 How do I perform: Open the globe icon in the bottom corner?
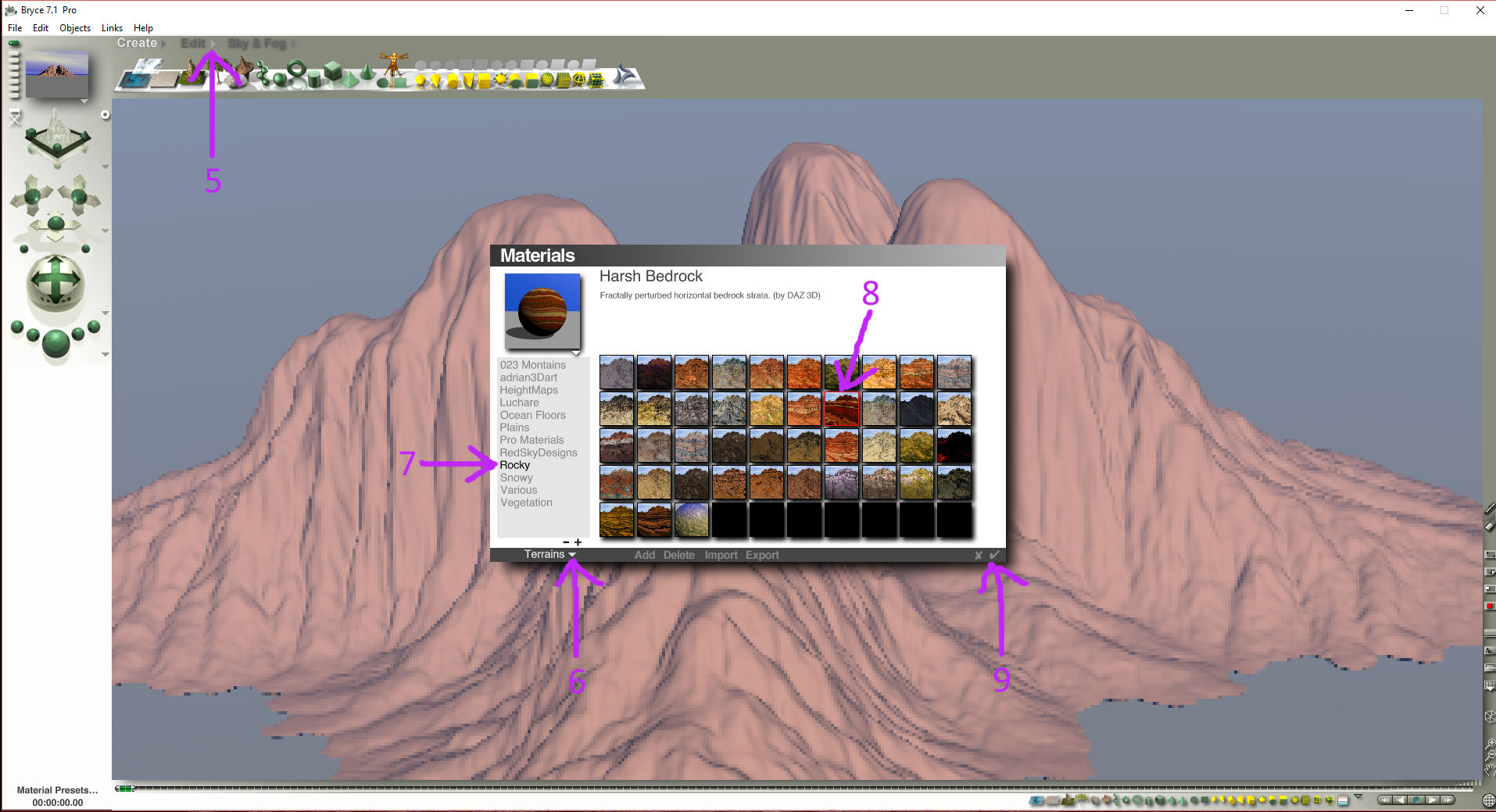click(1488, 799)
